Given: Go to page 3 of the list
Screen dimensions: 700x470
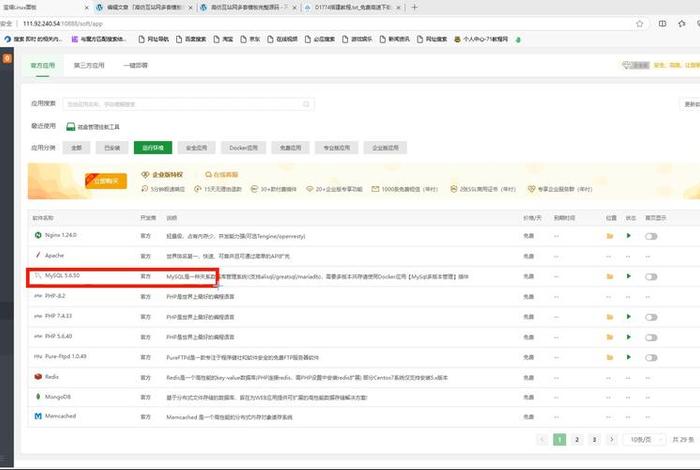Looking at the screenshot, I should (x=594, y=440).
